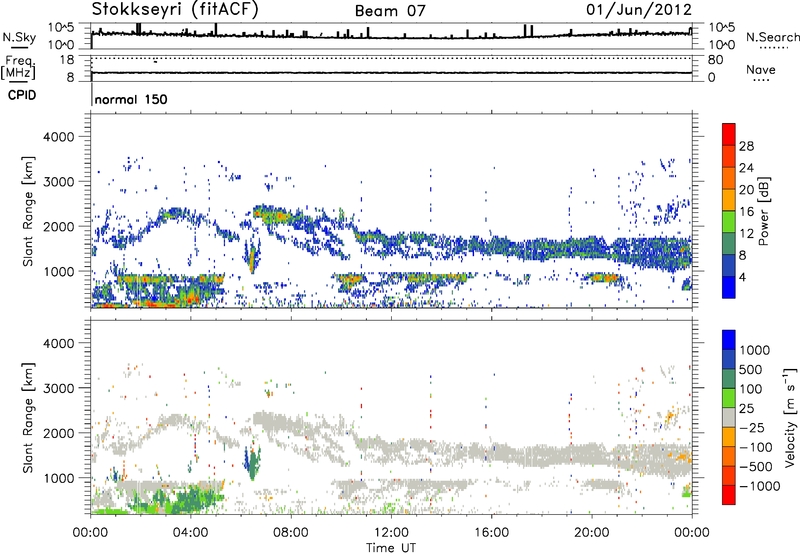The height and width of the screenshot is (554, 800).
Task: Click the right 10^0 N.Search tick label
Action: click(x=721, y=45)
